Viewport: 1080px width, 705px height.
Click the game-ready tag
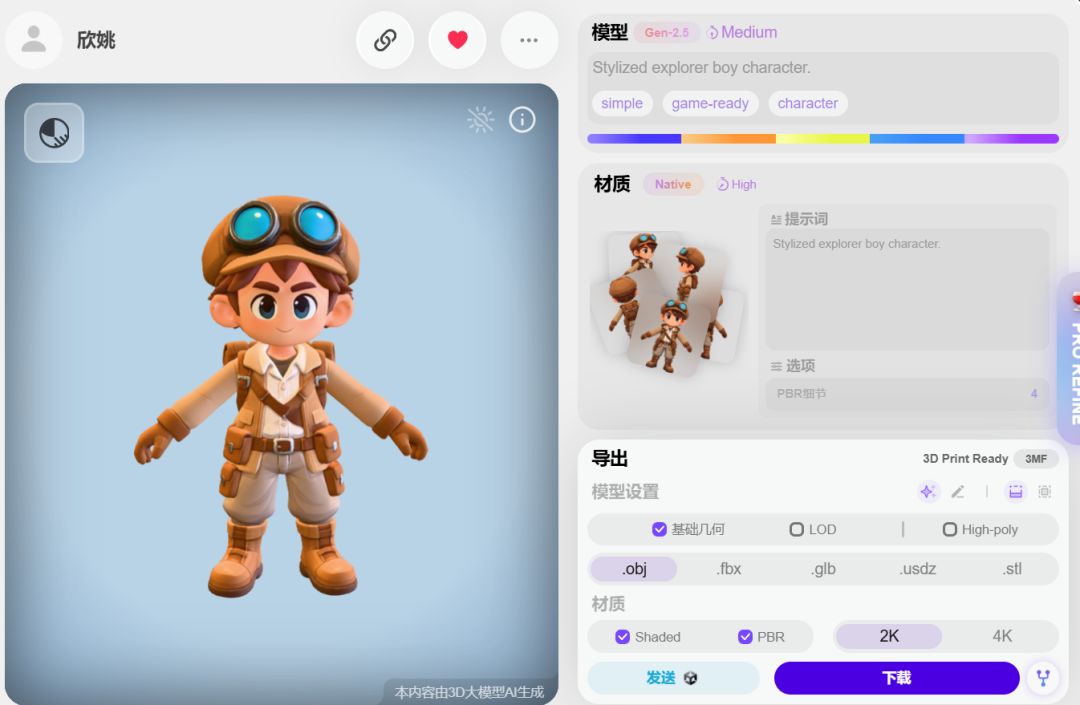(x=710, y=103)
